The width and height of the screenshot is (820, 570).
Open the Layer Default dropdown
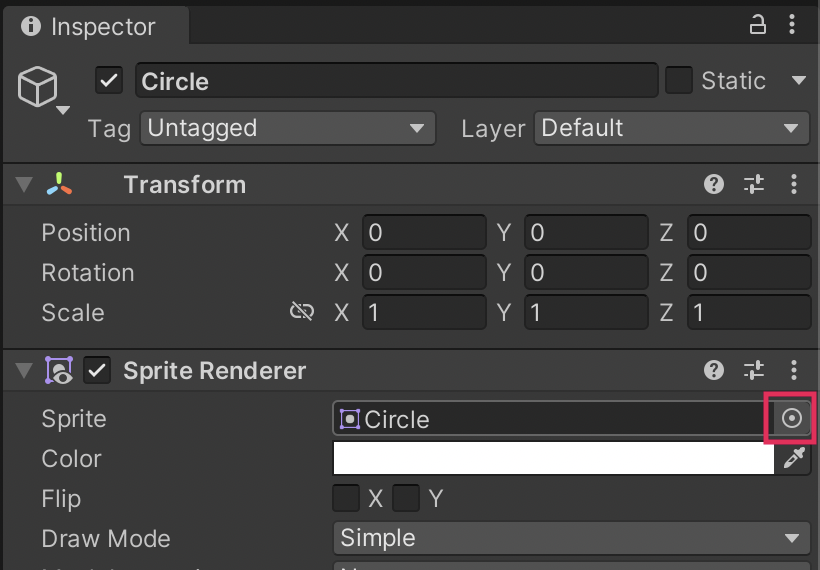coord(670,128)
